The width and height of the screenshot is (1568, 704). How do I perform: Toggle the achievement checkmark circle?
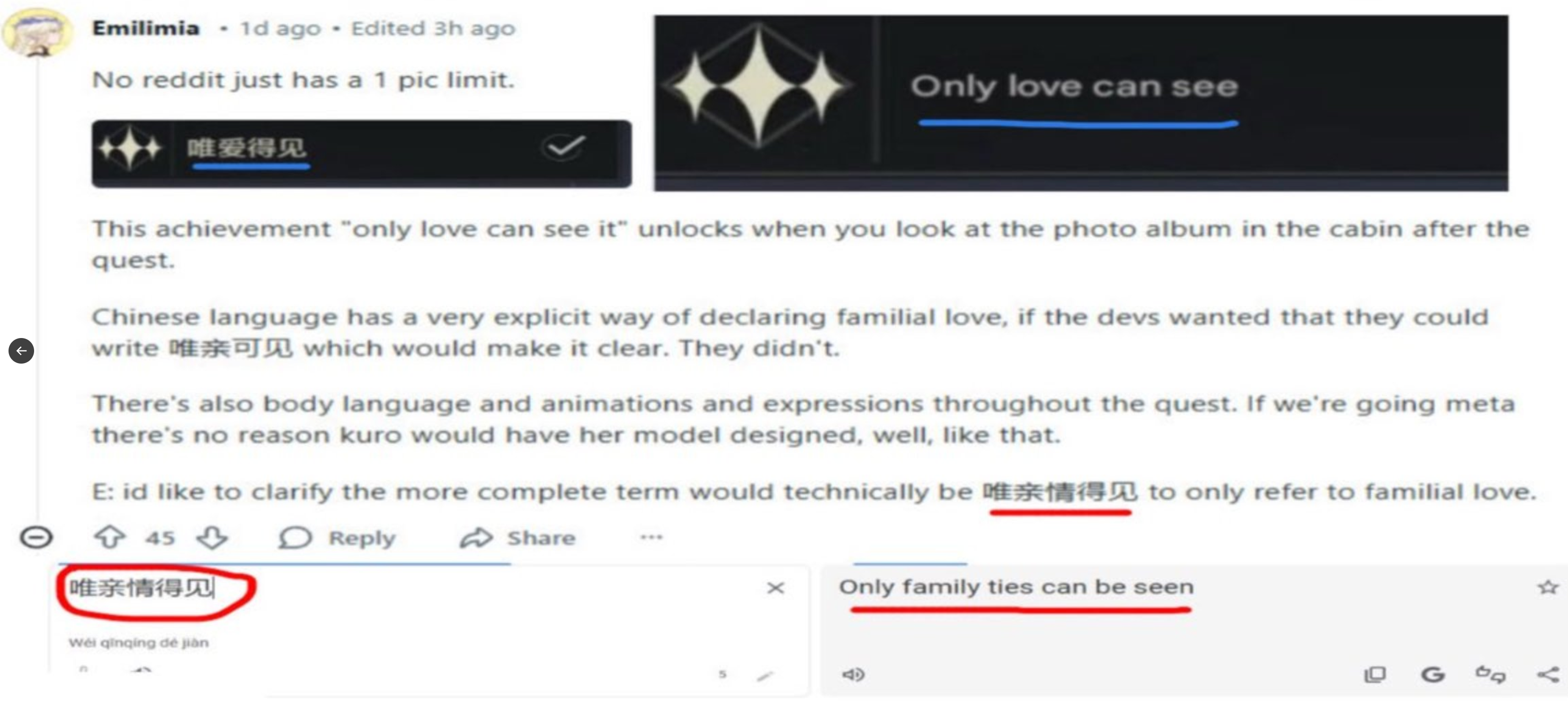[564, 147]
